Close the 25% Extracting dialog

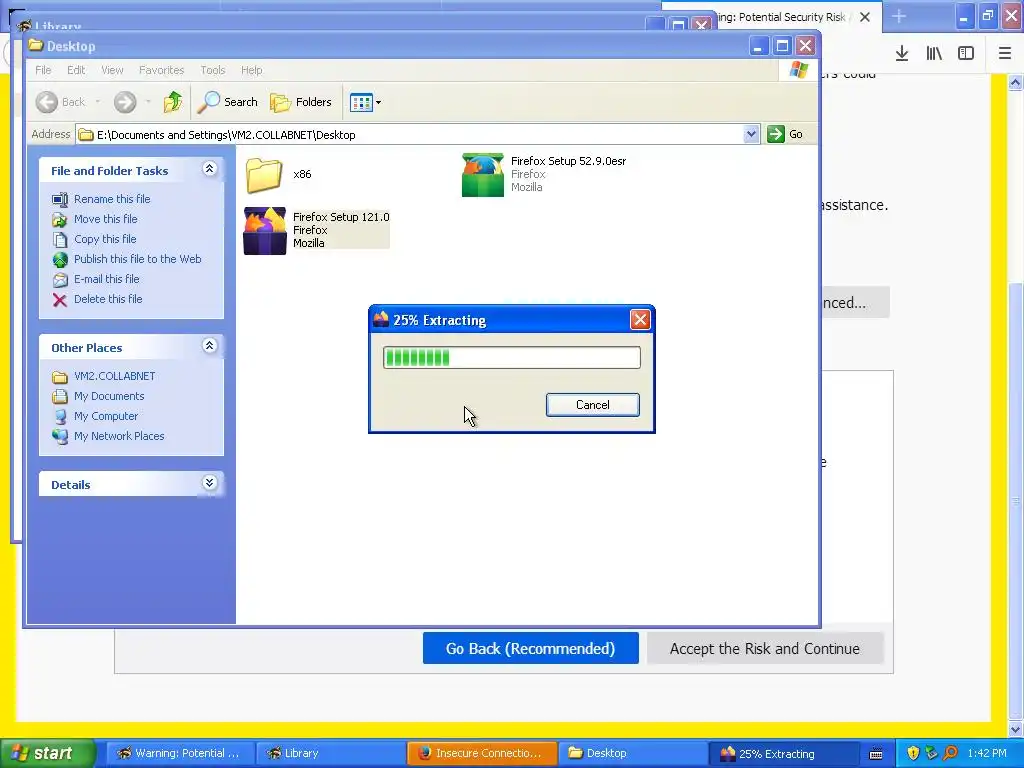coord(639,319)
